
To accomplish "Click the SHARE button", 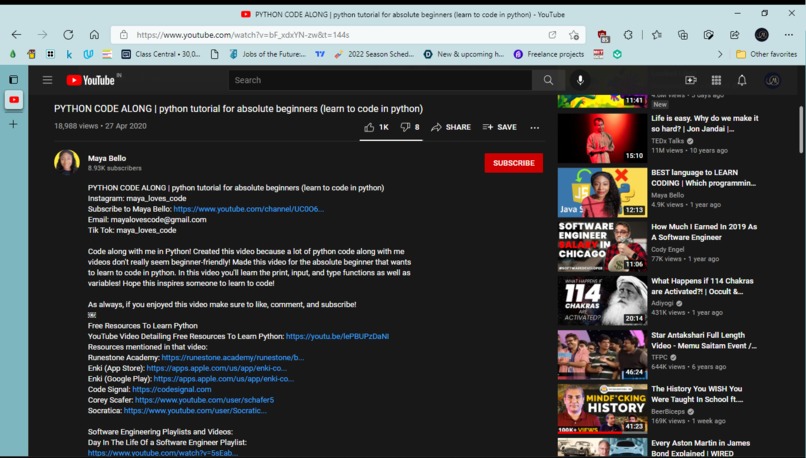I will 451,127.
